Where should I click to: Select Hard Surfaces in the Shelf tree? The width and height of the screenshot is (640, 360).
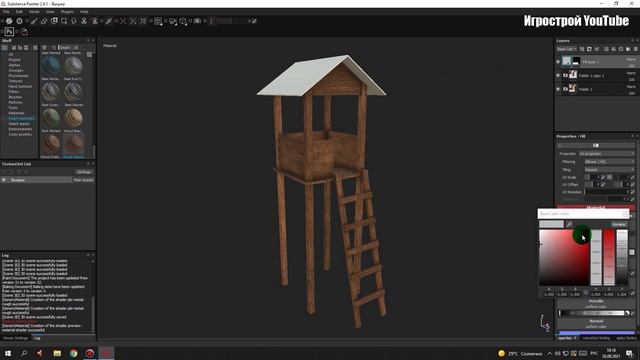click(x=20, y=87)
